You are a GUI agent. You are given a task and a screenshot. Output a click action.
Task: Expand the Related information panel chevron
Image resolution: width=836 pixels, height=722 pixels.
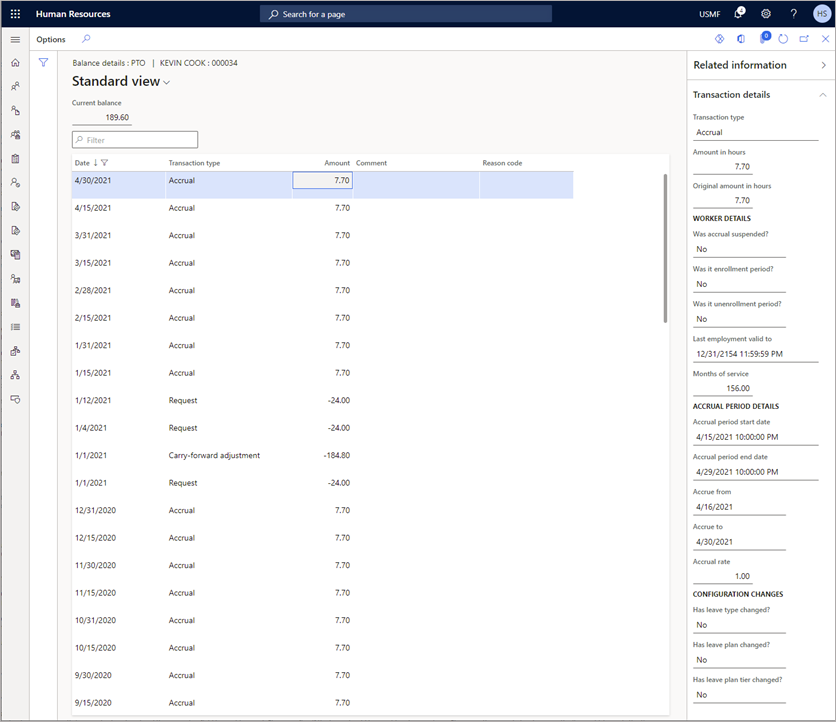[x=822, y=64]
